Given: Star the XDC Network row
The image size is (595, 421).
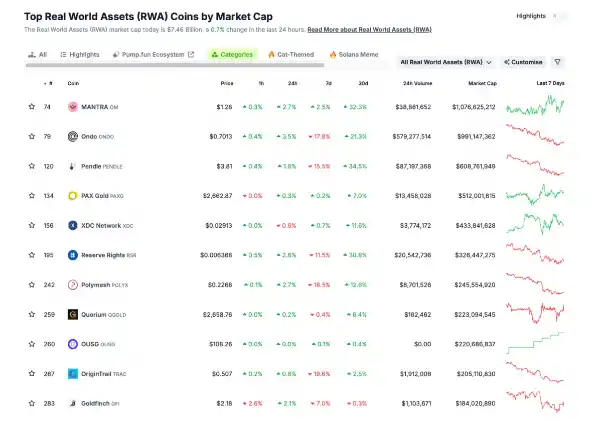Looking at the screenshot, I should pyautogui.click(x=32, y=225).
